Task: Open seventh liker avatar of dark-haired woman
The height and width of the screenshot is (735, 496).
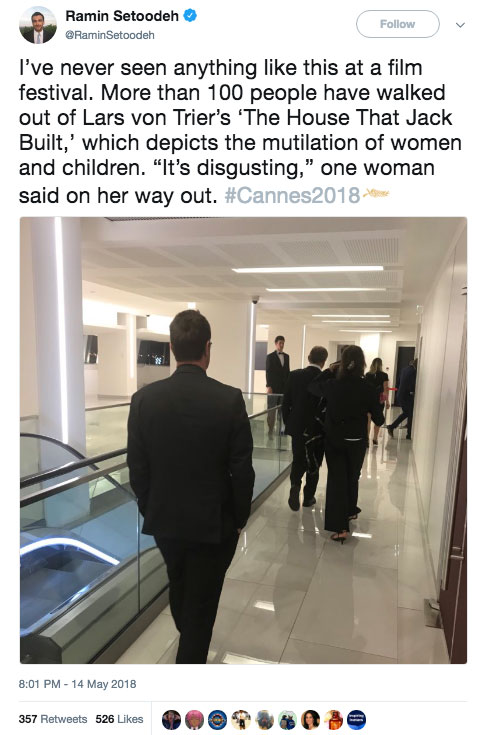Action: 310,720
